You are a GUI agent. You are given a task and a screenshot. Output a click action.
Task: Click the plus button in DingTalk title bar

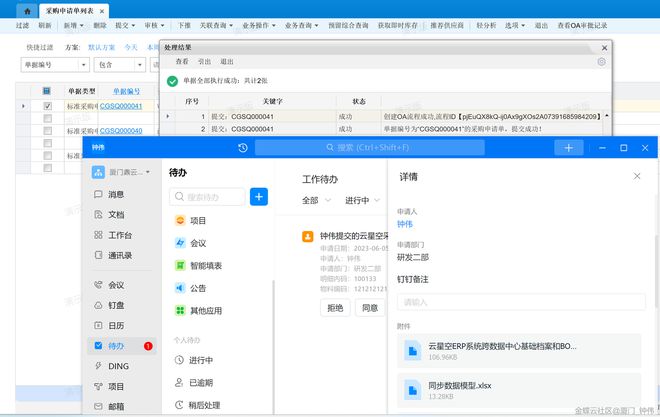coord(568,148)
